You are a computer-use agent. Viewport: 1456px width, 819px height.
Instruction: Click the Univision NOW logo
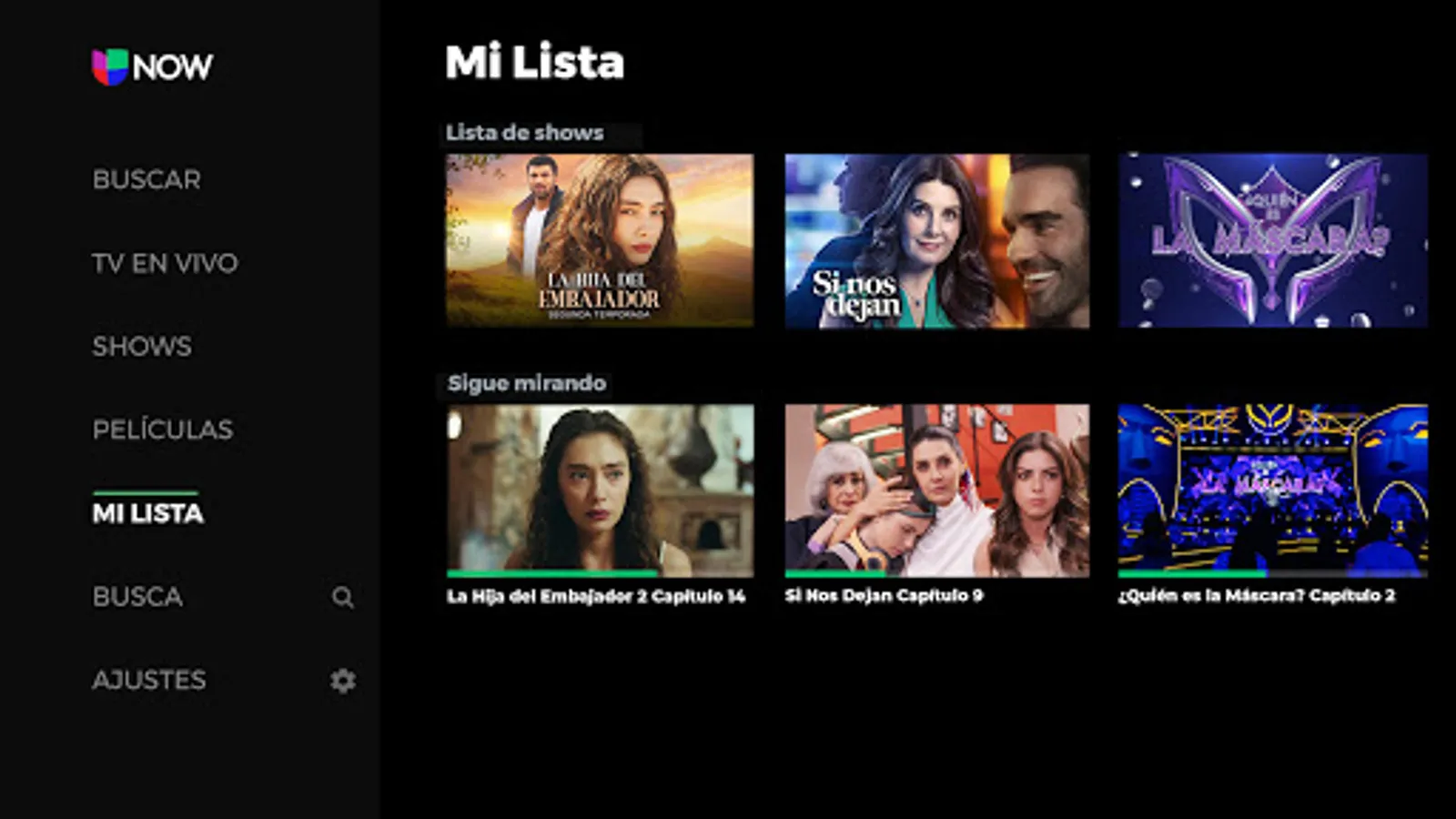pyautogui.click(x=152, y=66)
